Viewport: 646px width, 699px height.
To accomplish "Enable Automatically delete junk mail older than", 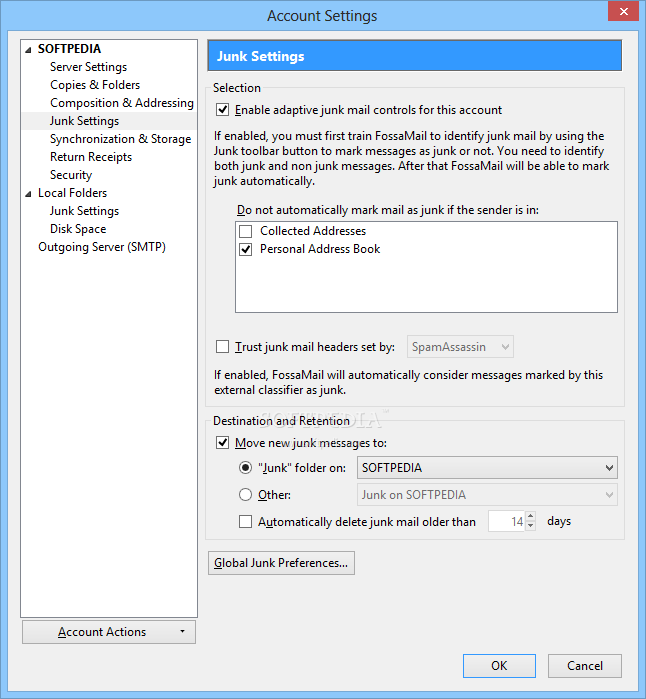I will 246,522.
